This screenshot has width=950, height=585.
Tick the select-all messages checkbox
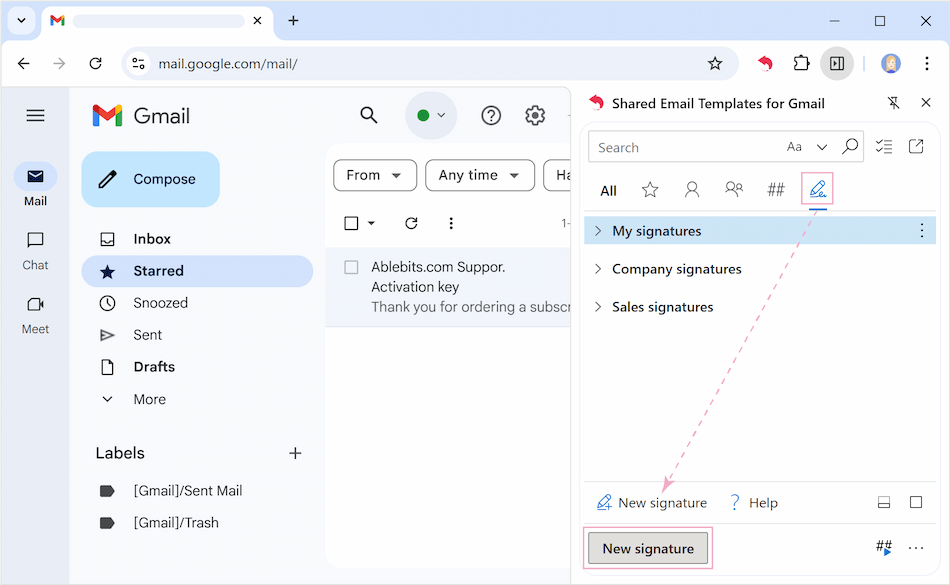[x=351, y=223]
